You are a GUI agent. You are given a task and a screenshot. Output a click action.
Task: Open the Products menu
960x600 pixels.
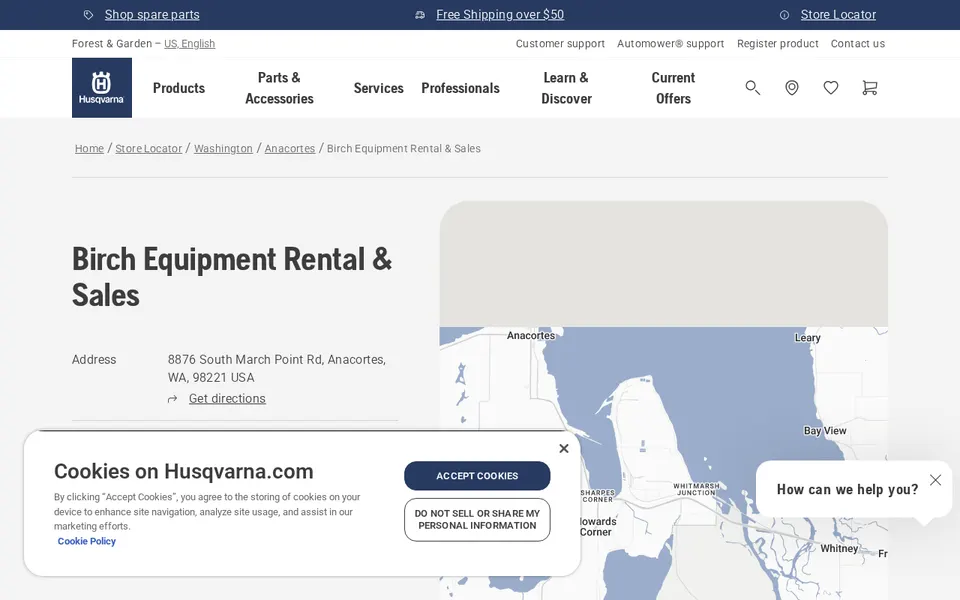click(x=179, y=88)
